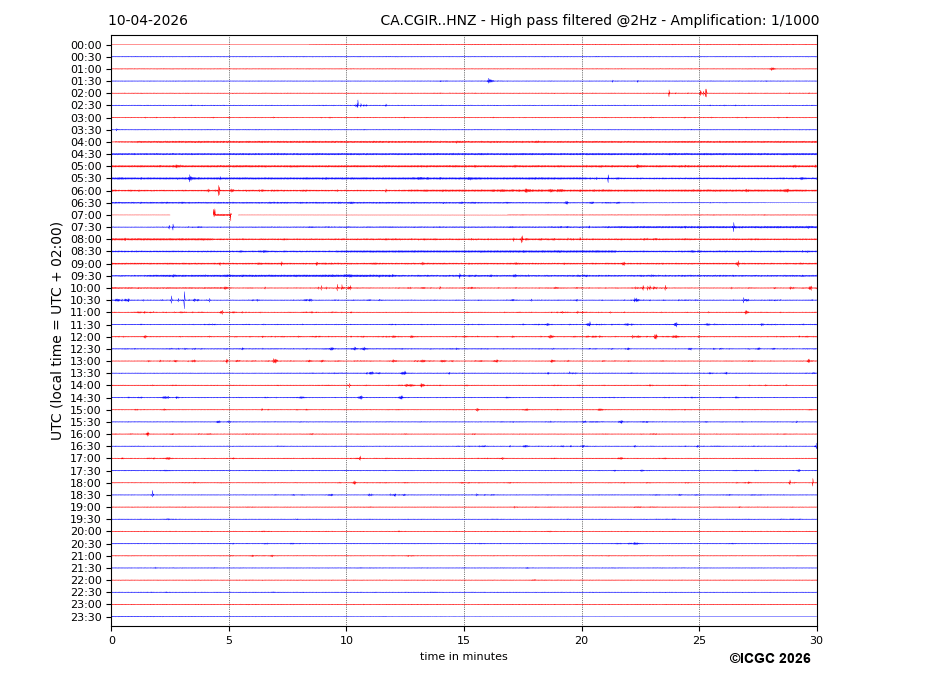Click the 0 tick on the x-axis
The height and width of the screenshot is (696, 927).
pos(112,640)
